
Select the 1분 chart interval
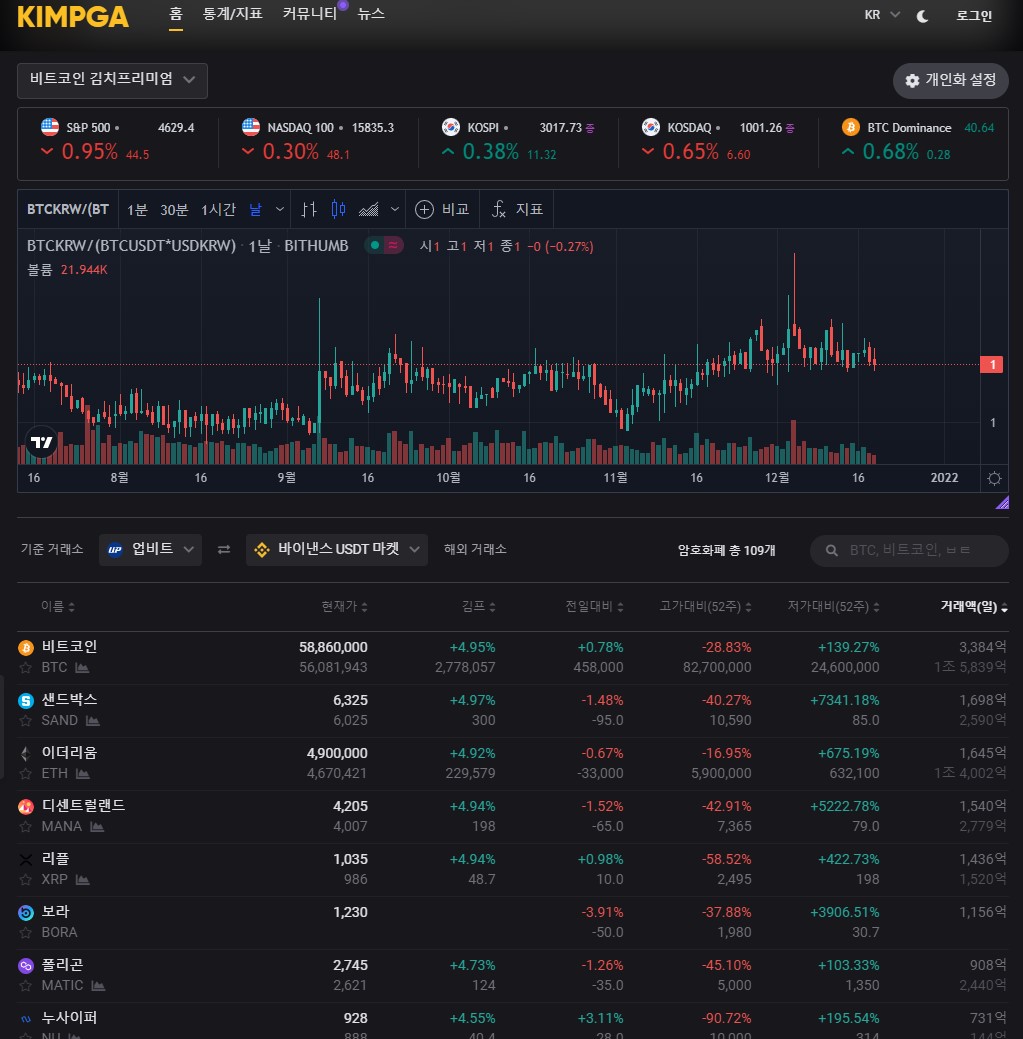pyautogui.click(x=137, y=210)
